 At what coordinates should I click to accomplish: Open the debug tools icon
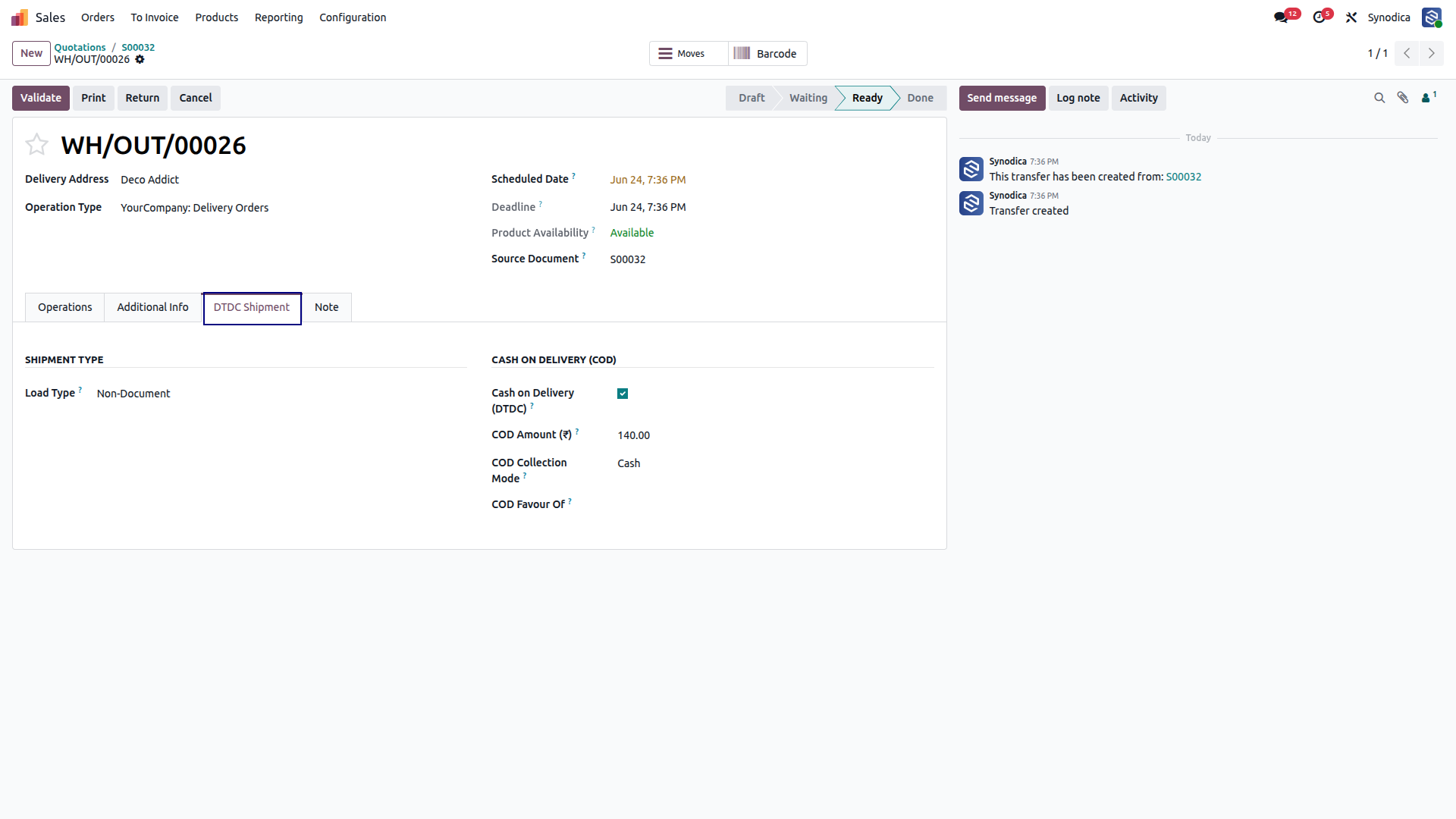pyautogui.click(x=1351, y=17)
